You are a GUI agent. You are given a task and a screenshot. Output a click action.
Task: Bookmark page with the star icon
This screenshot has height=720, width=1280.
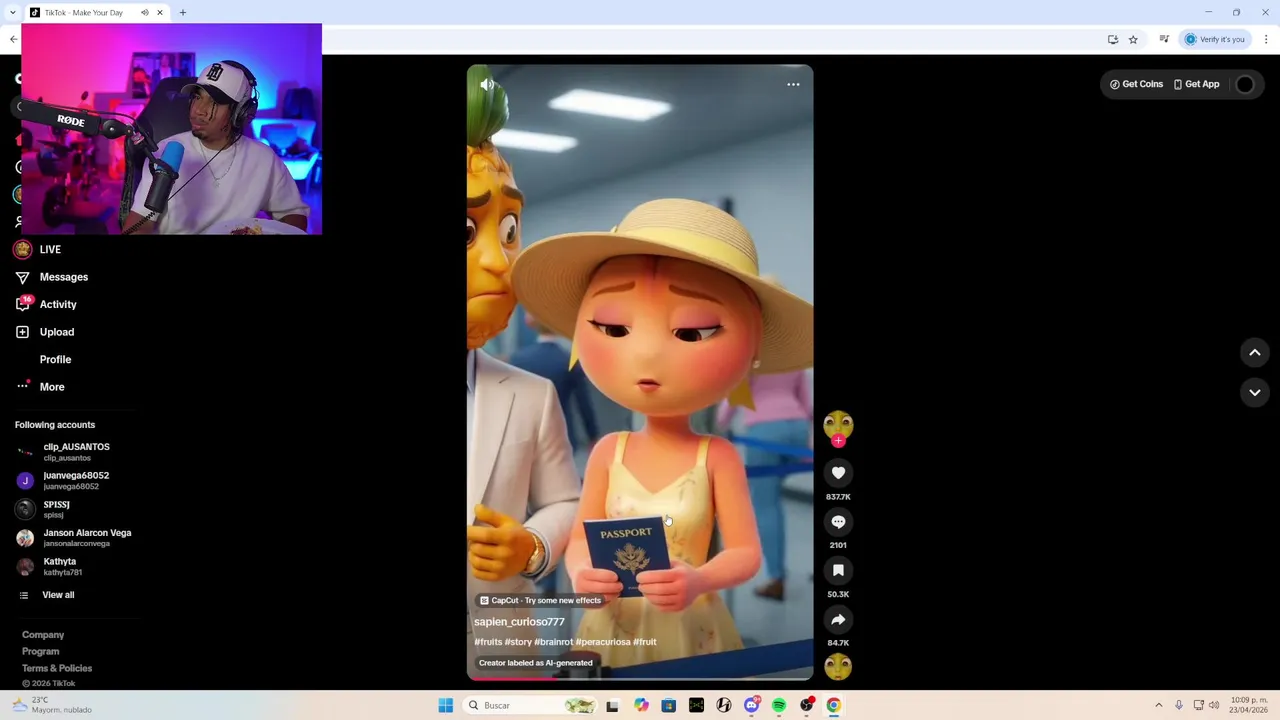coord(1133,39)
